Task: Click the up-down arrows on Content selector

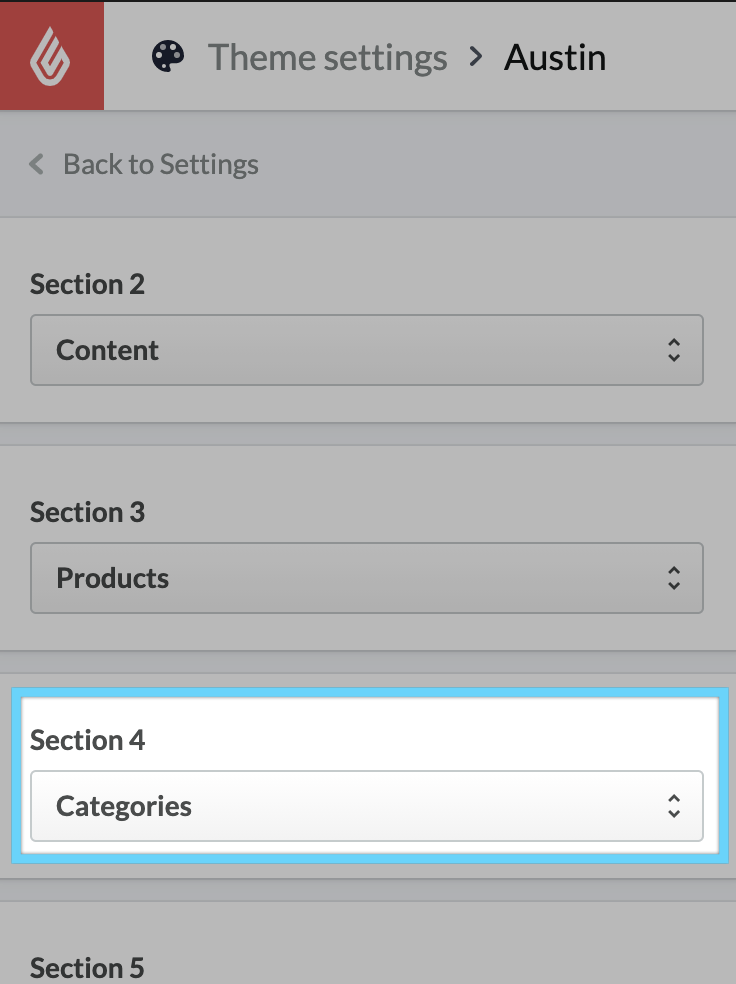Action: (673, 350)
